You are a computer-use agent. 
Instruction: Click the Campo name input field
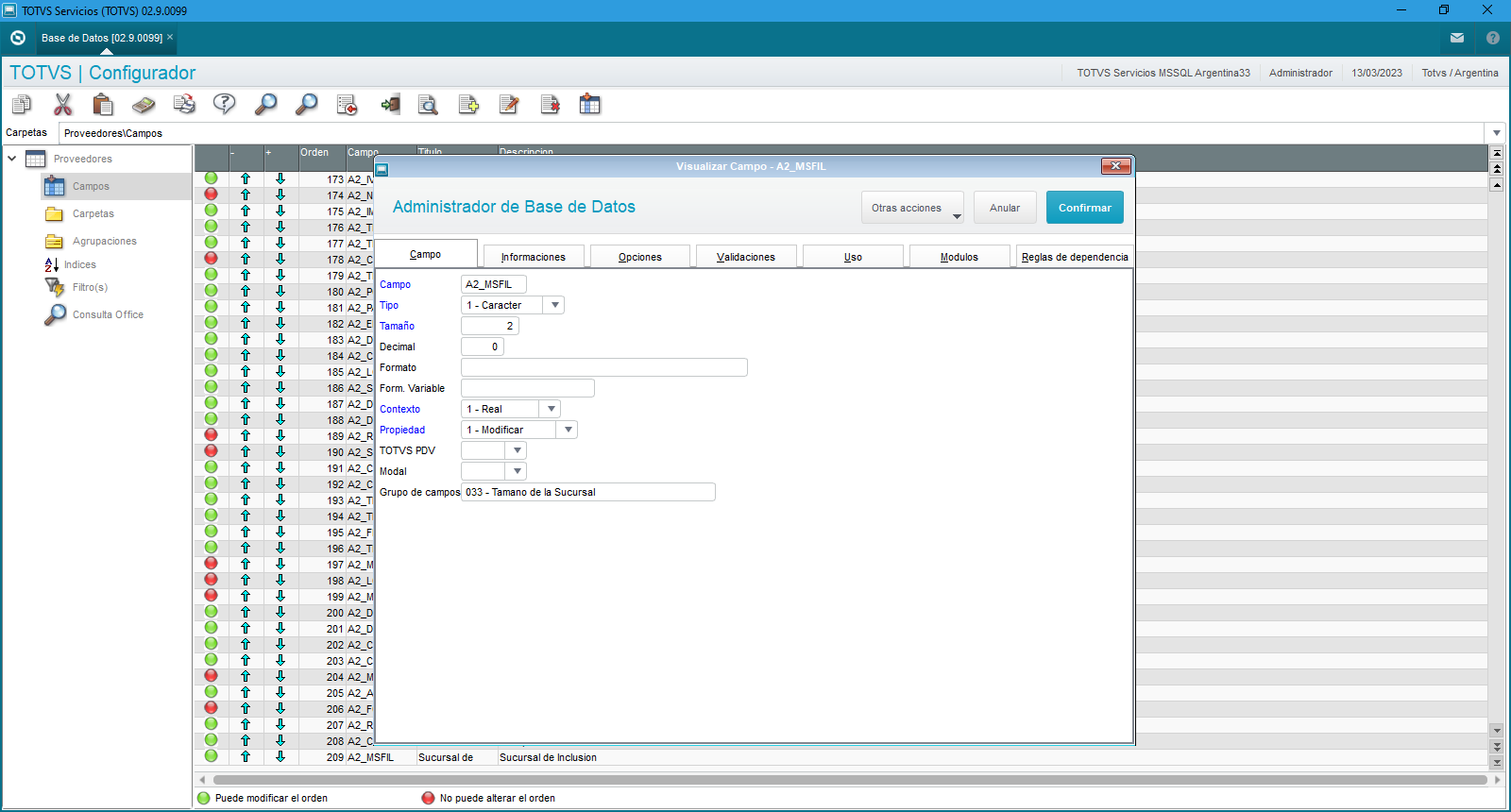click(494, 284)
